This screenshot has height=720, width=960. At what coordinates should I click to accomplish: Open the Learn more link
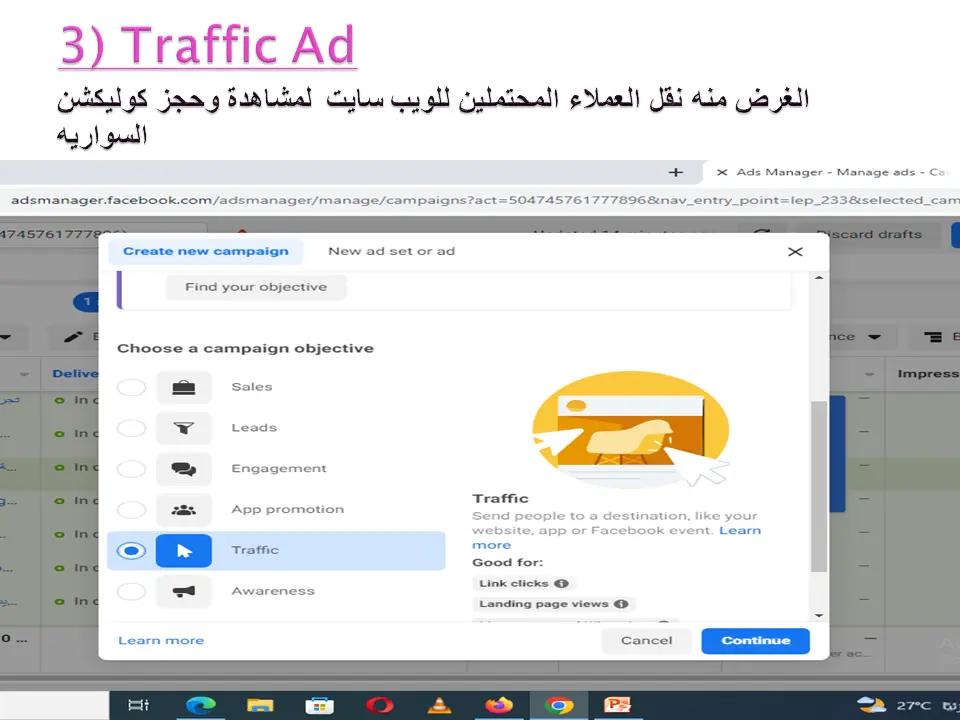click(x=161, y=640)
